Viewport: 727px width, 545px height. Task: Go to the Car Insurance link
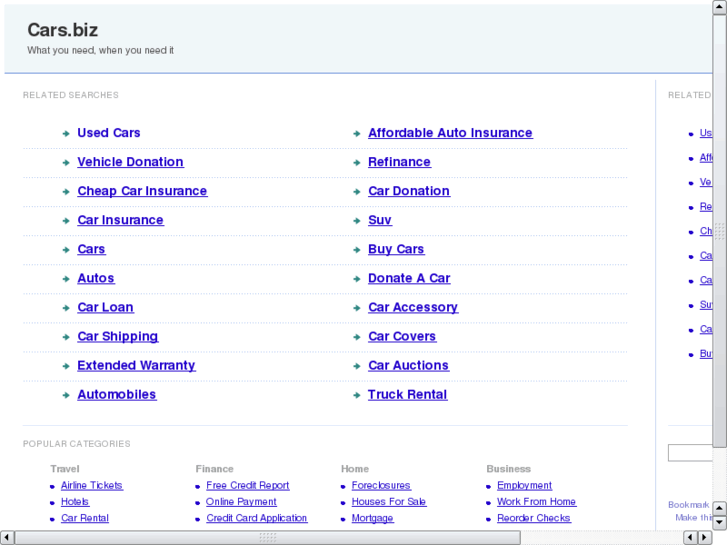coord(120,220)
